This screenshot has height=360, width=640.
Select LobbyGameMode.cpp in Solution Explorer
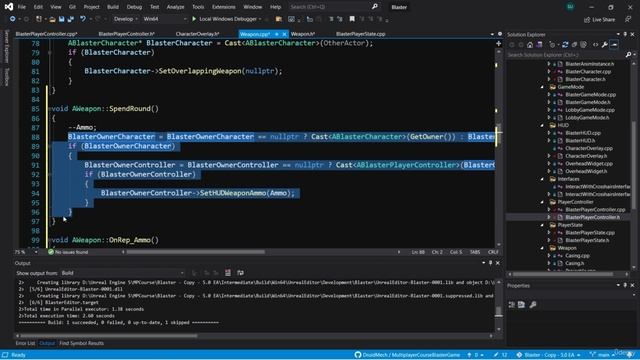pos(590,110)
